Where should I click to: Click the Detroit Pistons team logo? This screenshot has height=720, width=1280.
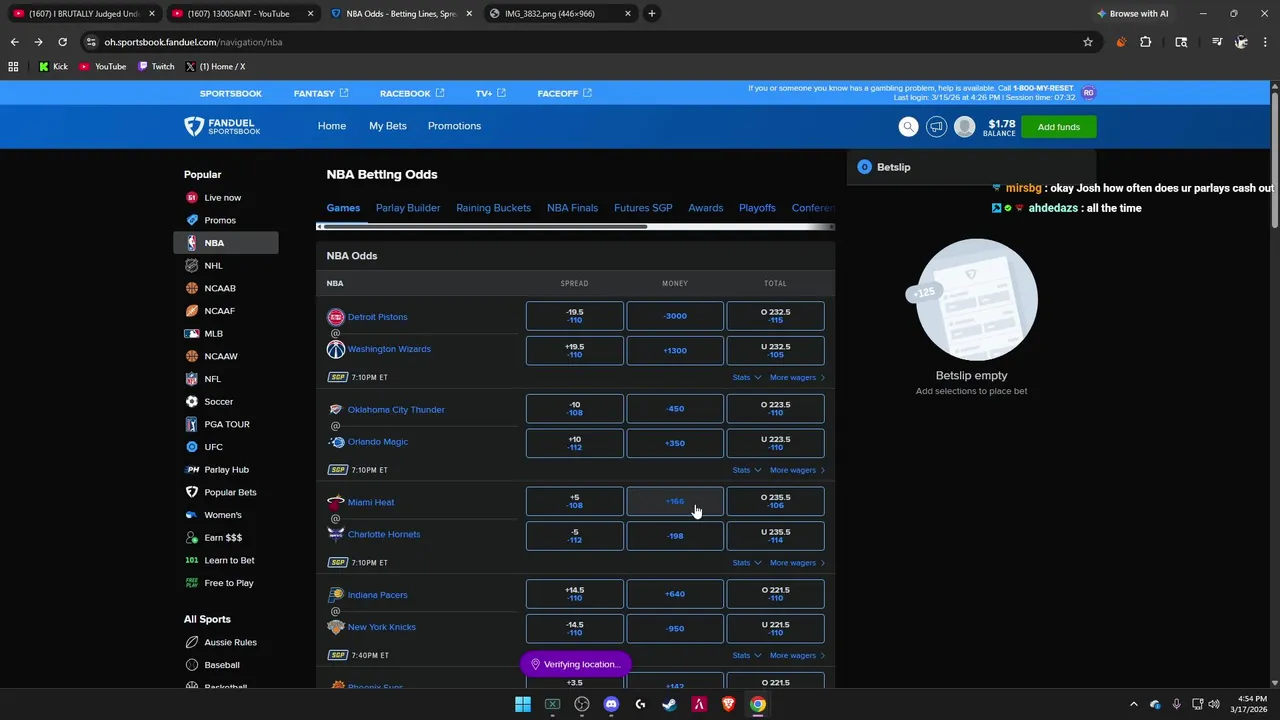tap(335, 317)
